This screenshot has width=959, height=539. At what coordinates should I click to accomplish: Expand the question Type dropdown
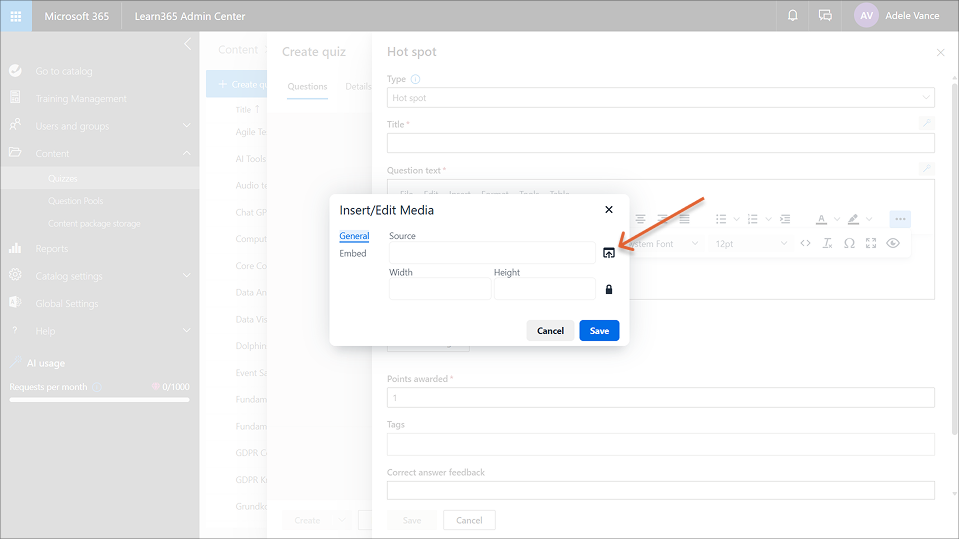pos(660,98)
